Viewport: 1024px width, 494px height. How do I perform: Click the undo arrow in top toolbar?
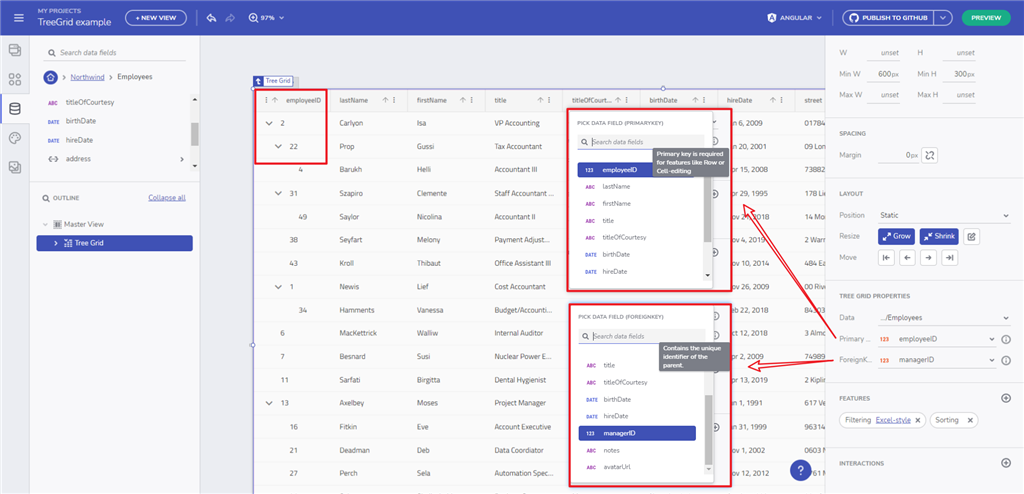pyautogui.click(x=211, y=18)
